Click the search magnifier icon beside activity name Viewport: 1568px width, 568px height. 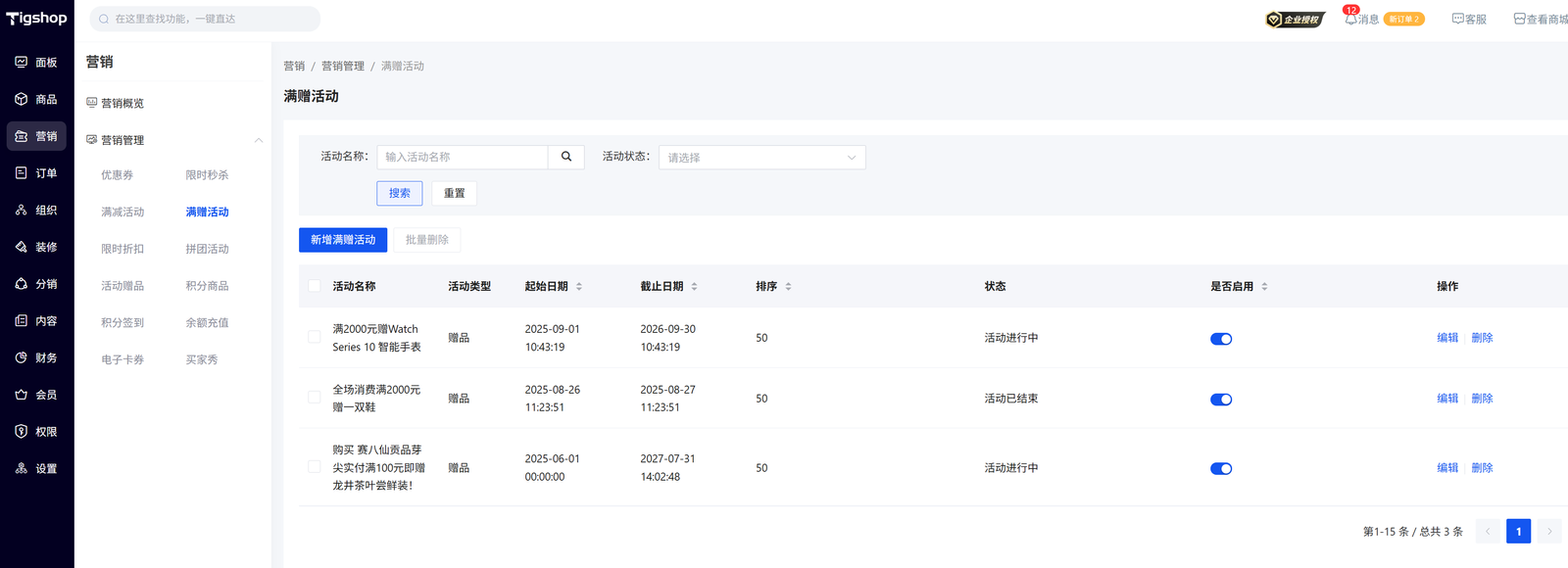point(565,157)
